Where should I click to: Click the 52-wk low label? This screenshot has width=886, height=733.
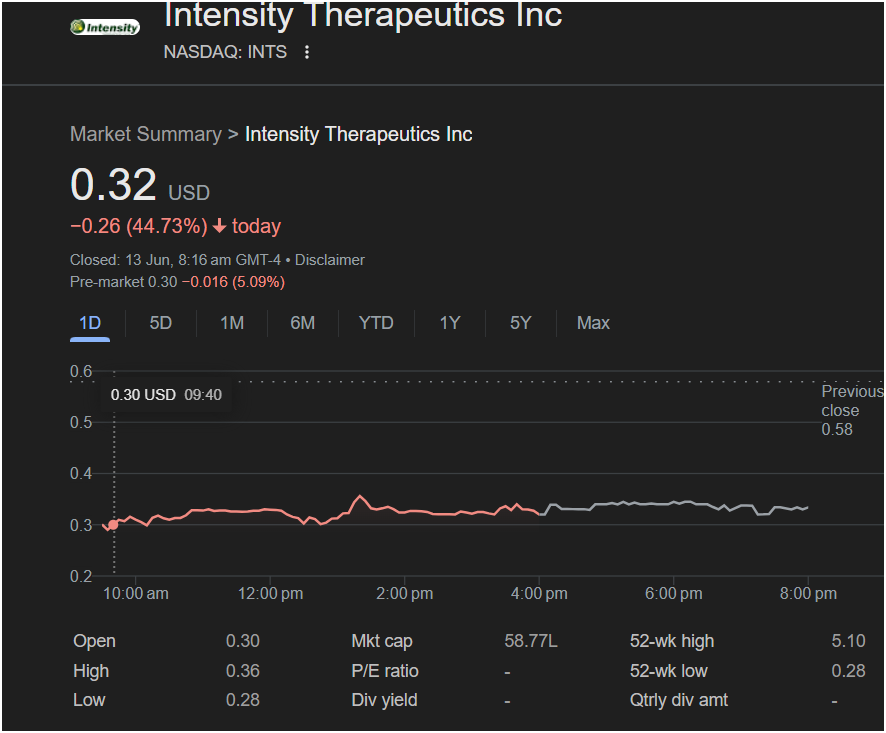[x=668, y=671]
